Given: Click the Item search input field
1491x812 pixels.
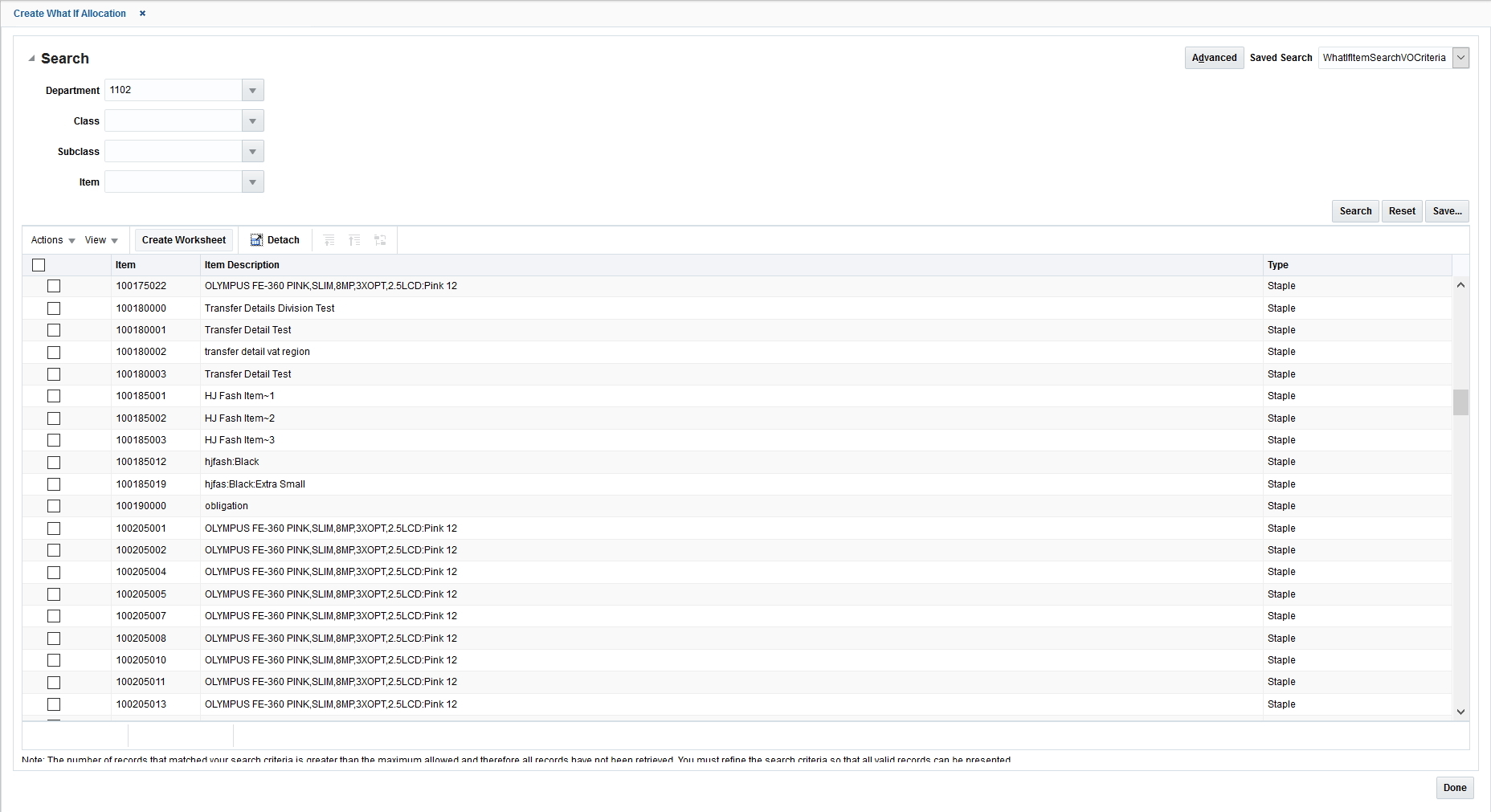Looking at the screenshot, I should point(174,182).
